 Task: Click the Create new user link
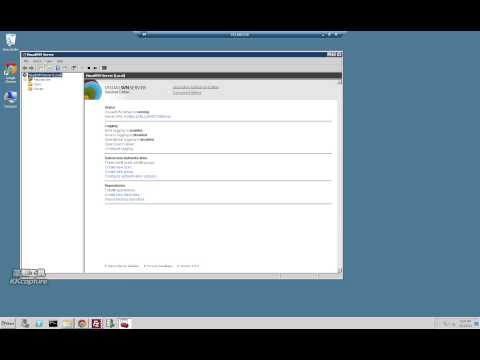(x=118, y=167)
